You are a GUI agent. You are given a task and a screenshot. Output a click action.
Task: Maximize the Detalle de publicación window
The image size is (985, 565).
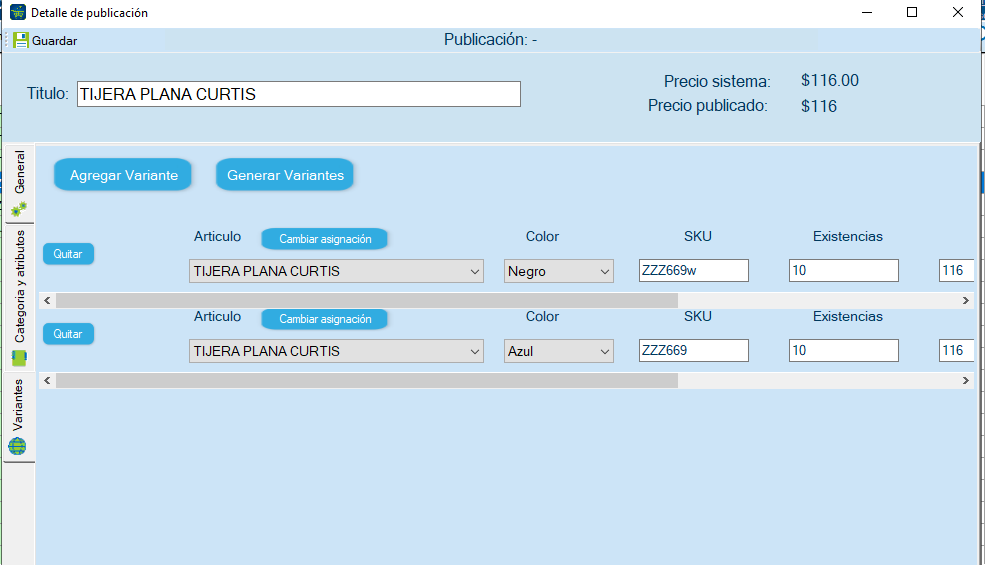click(x=912, y=13)
